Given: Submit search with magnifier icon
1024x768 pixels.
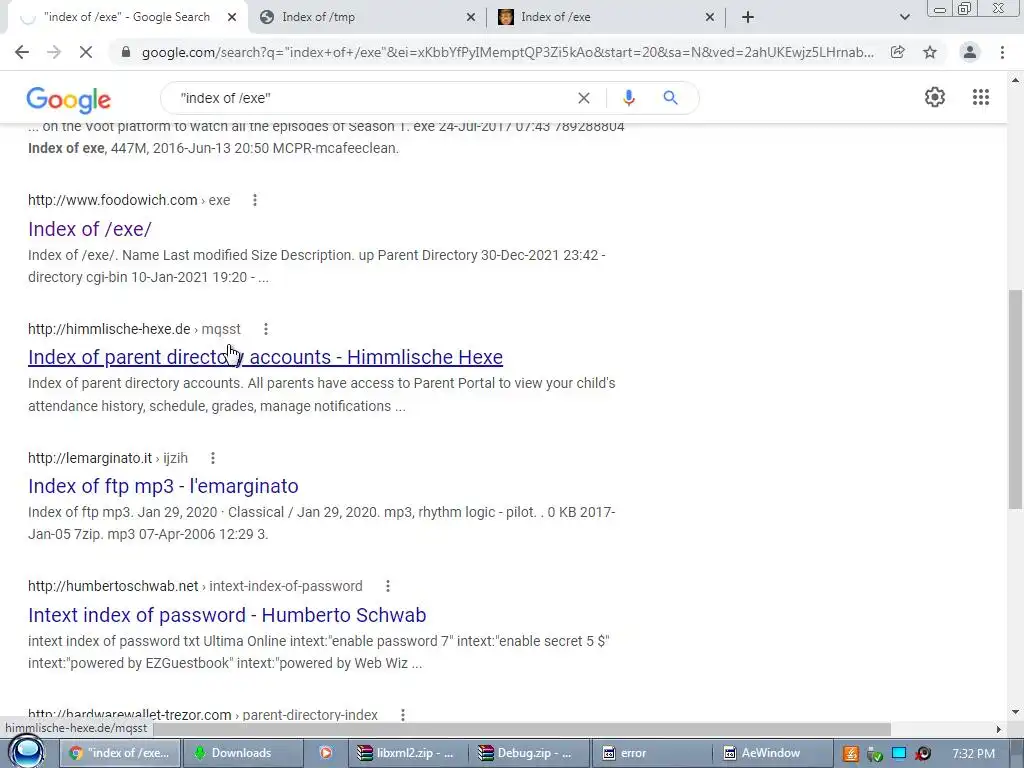Looking at the screenshot, I should [x=670, y=98].
